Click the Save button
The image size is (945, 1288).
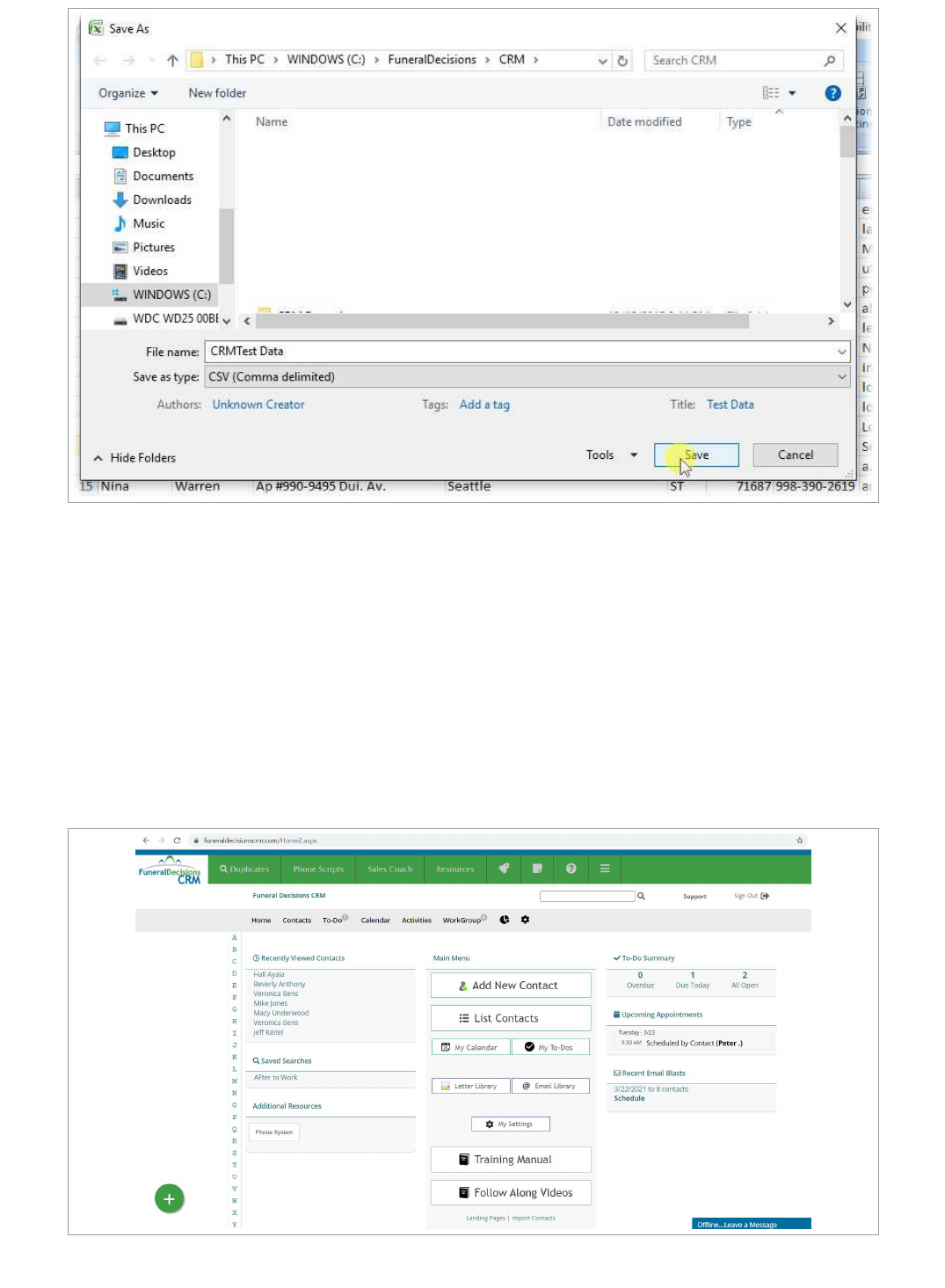click(696, 455)
